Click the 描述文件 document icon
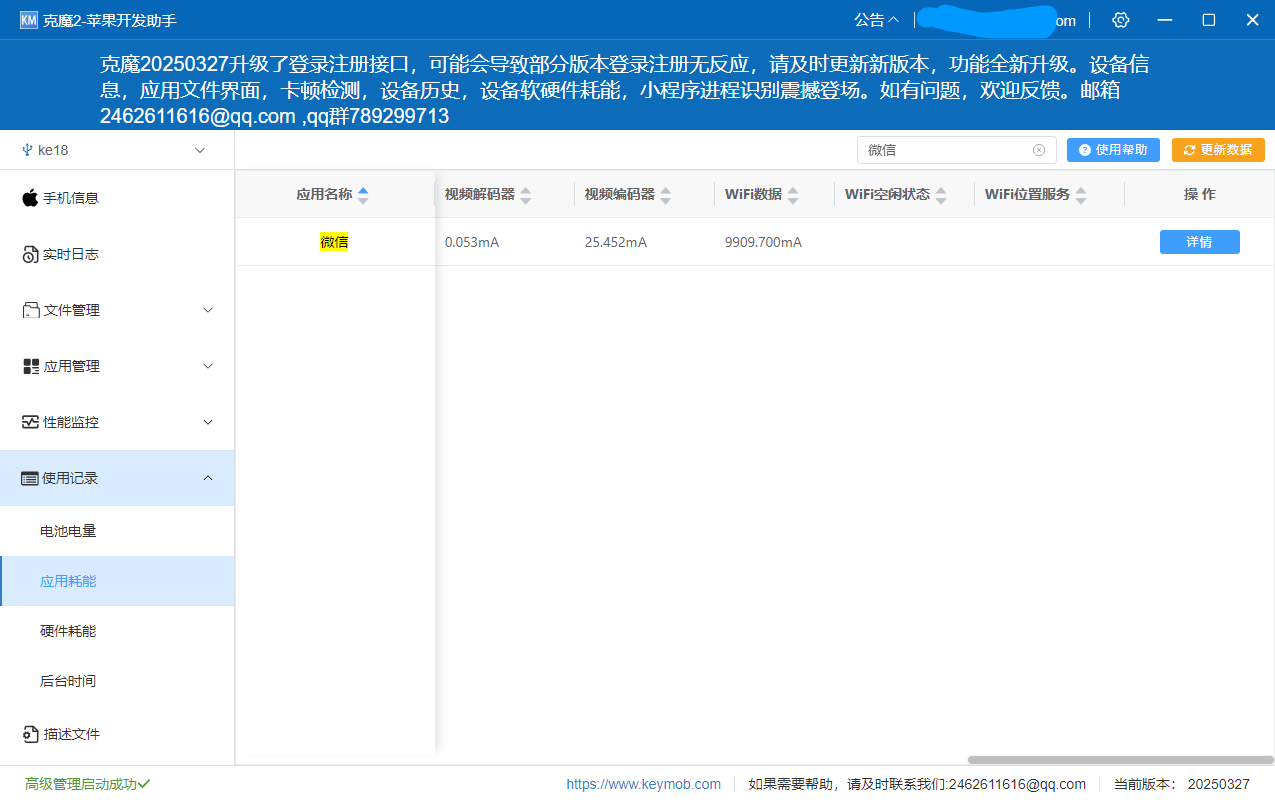Image resolution: width=1275 pixels, height=800 pixels. [30, 734]
